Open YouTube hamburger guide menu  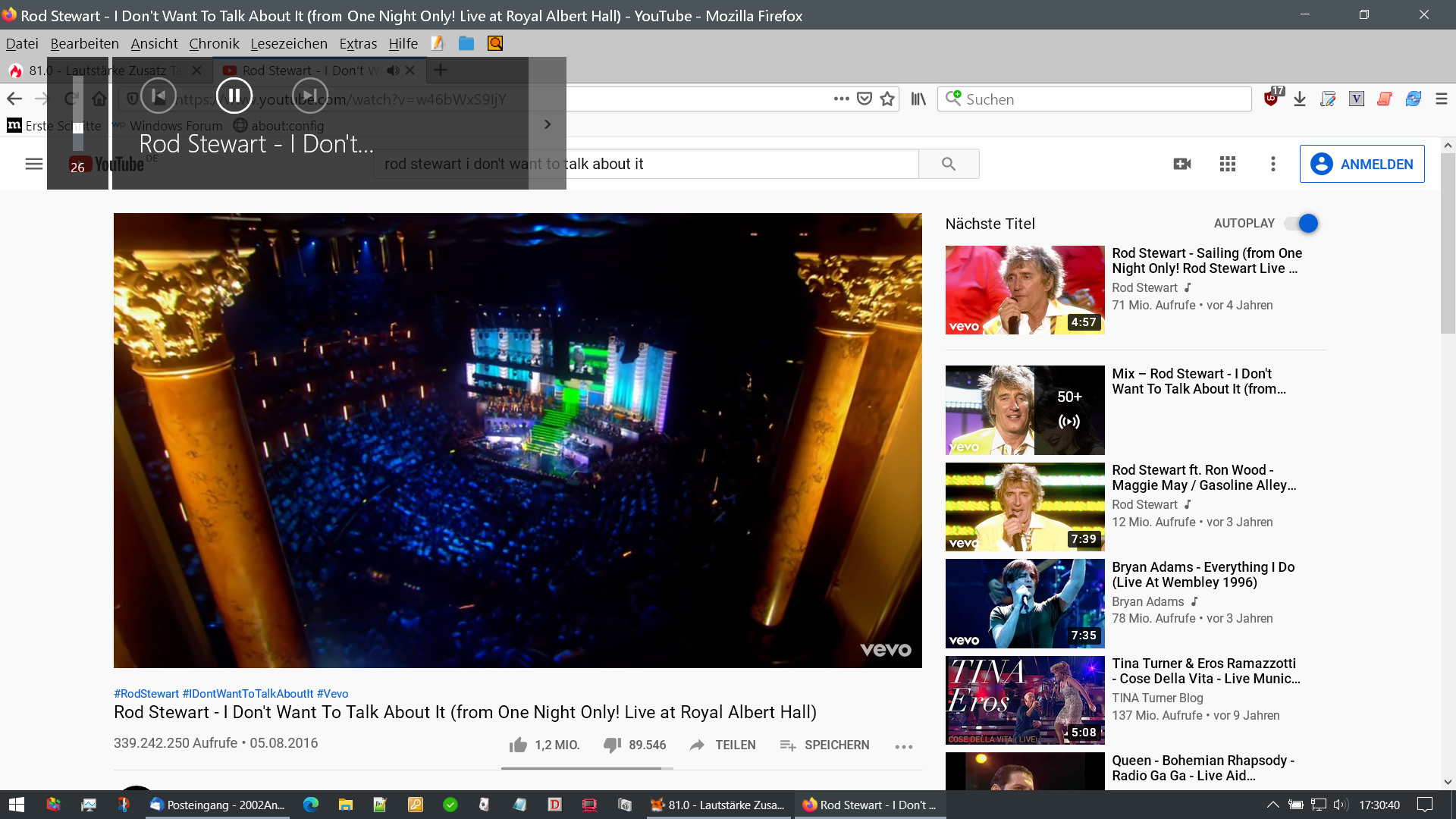(x=34, y=164)
